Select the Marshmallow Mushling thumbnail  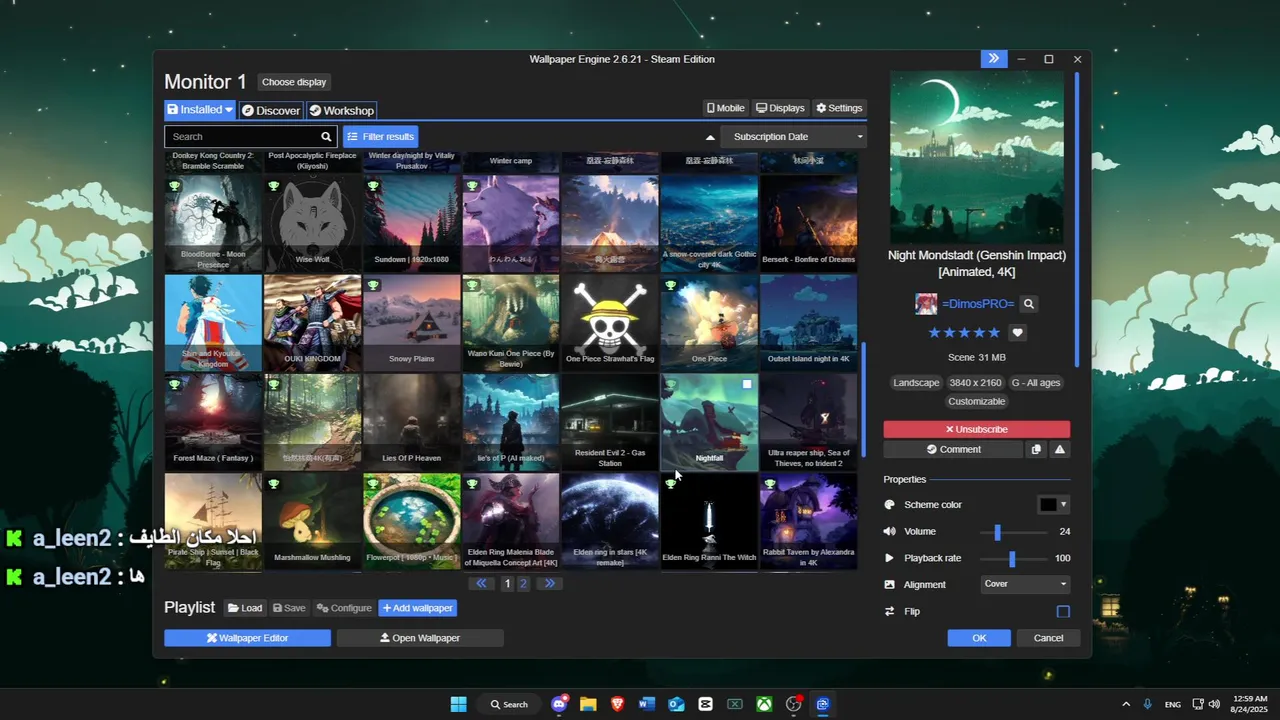(312, 520)
